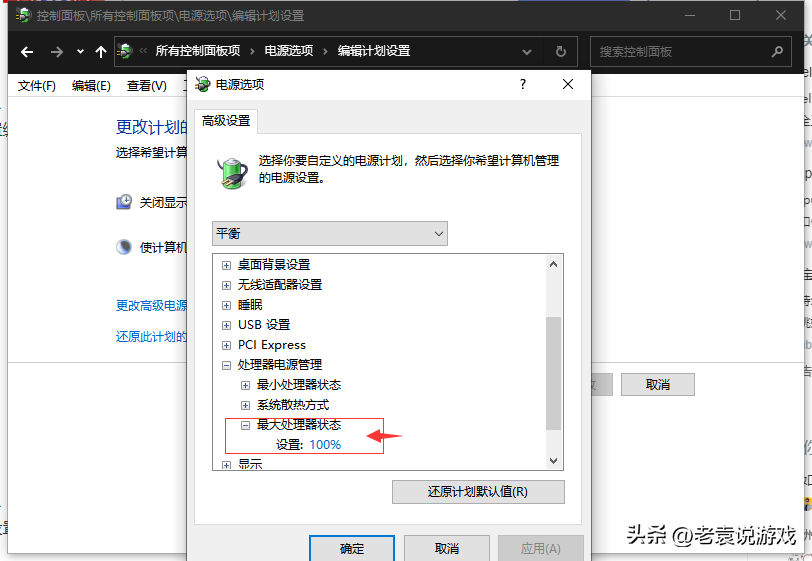The width and height of the screenshot is (812, 561).
Task: Click 取消 in the 编辑计划设置 window
Action: [x=658, y=384]
